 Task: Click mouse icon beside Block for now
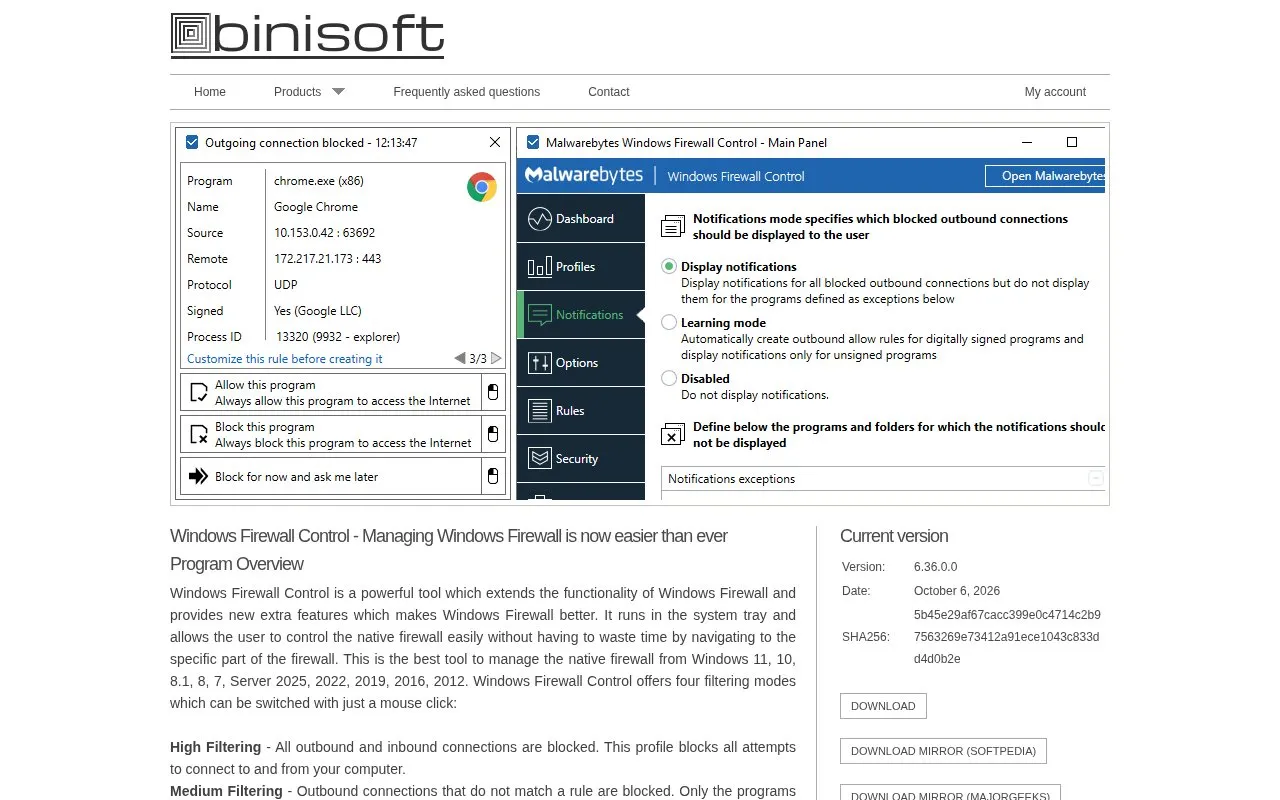point(493,476)
